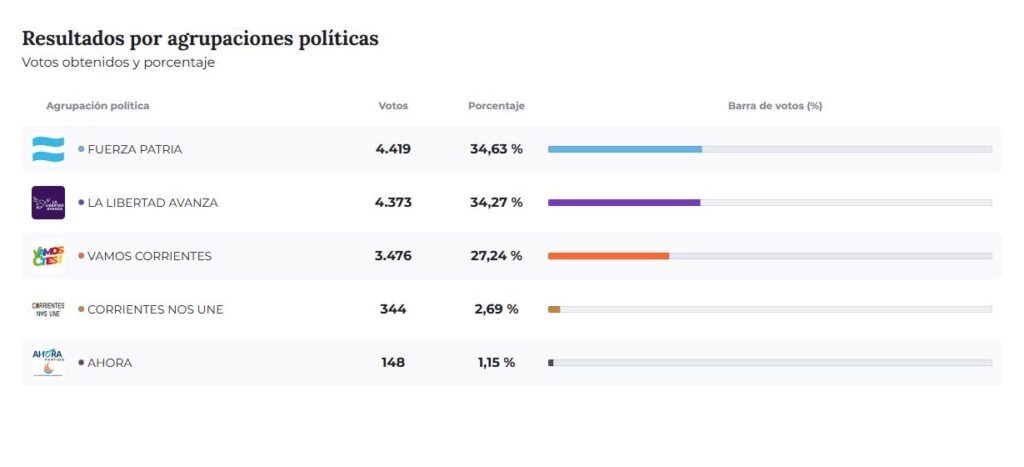Click the La Libertad Avanza purple logo
This screenshot has width=1024, height=467.
click(x=48, y=203)
